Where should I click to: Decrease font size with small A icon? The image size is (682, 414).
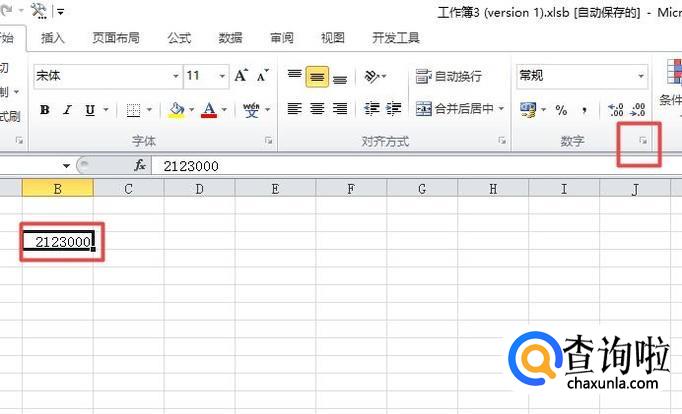coord(262,76)
